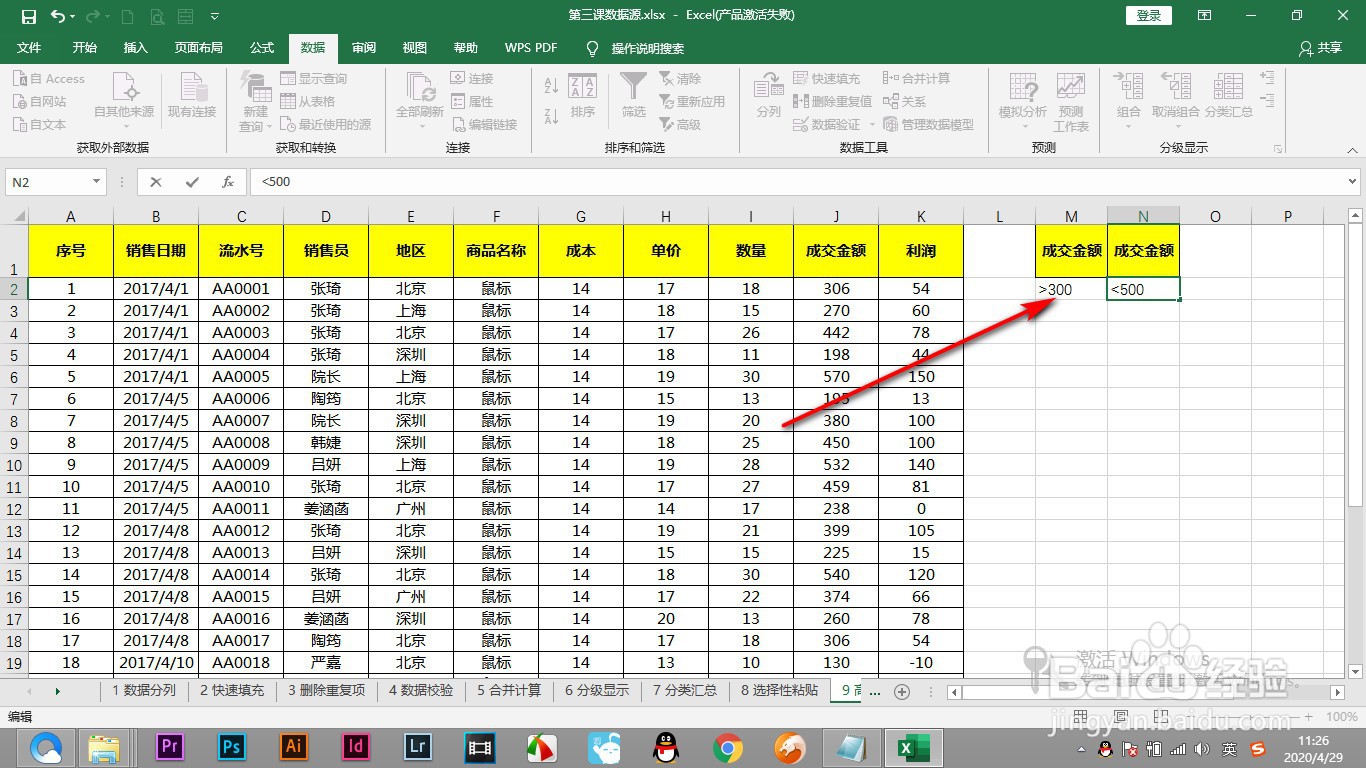Click the 登录 (Sign in) button

tap(1149, 15)
